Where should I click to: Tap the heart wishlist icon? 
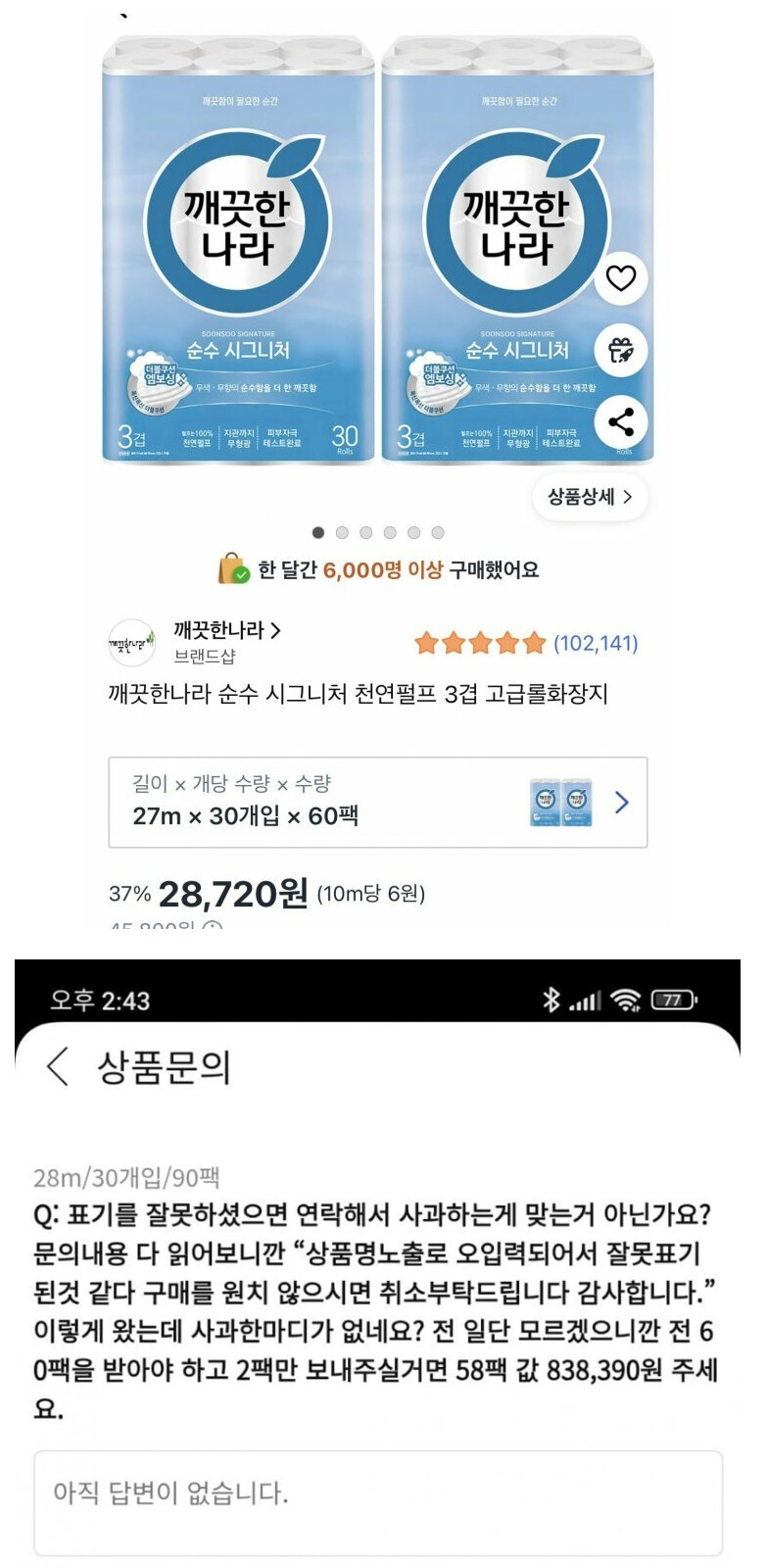620,278
